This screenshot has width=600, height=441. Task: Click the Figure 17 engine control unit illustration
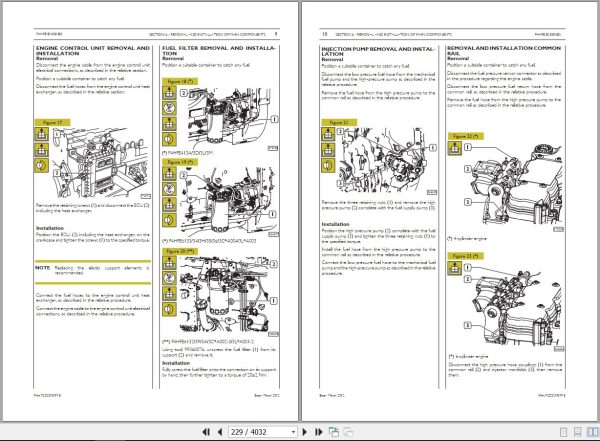(x=101, y=163)
